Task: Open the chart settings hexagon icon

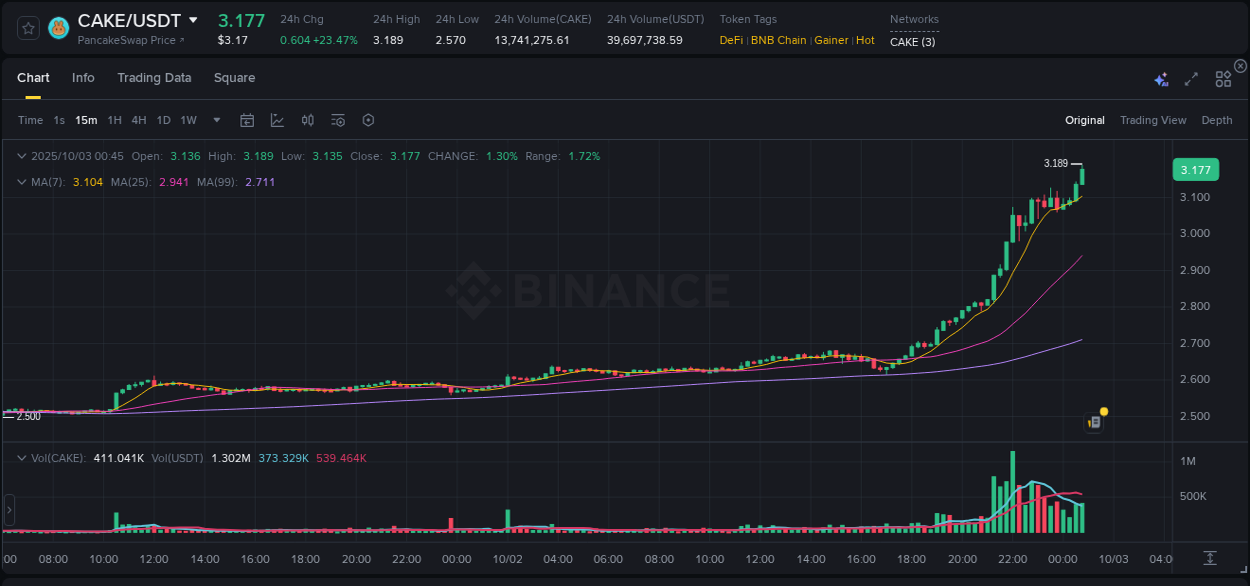Action: tap(368, 119)
